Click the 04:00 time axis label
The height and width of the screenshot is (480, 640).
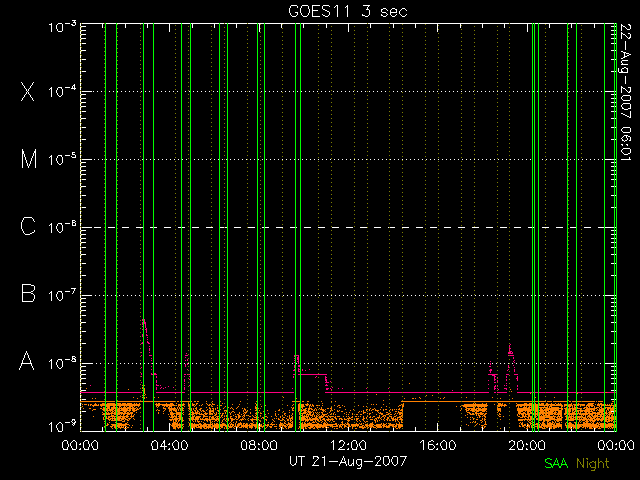click(169, 445)
